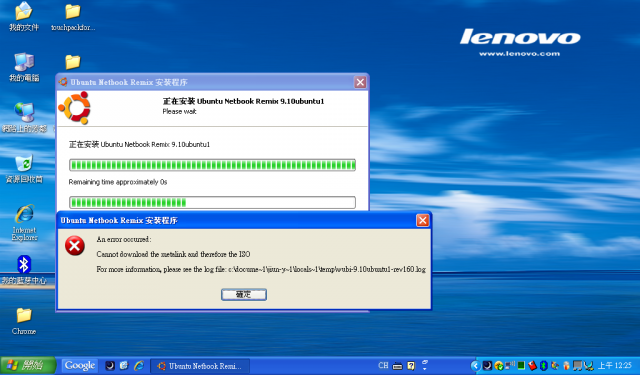
Task: Open the touchpackfor... folder on desktop
Action: click(73, 17)
